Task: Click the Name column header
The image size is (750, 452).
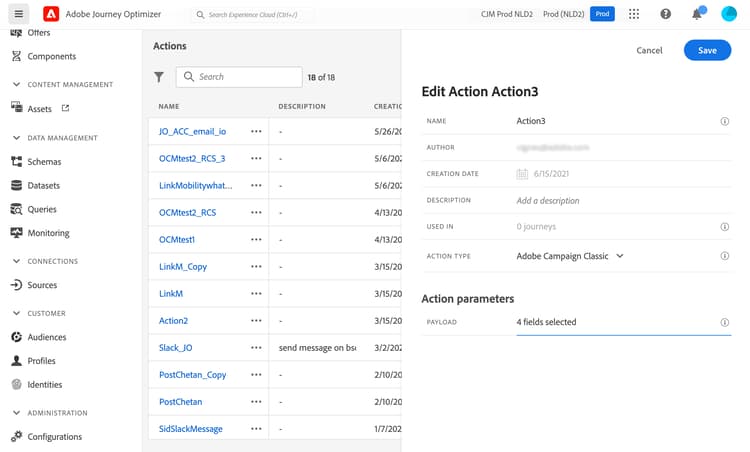Action: 169,106
